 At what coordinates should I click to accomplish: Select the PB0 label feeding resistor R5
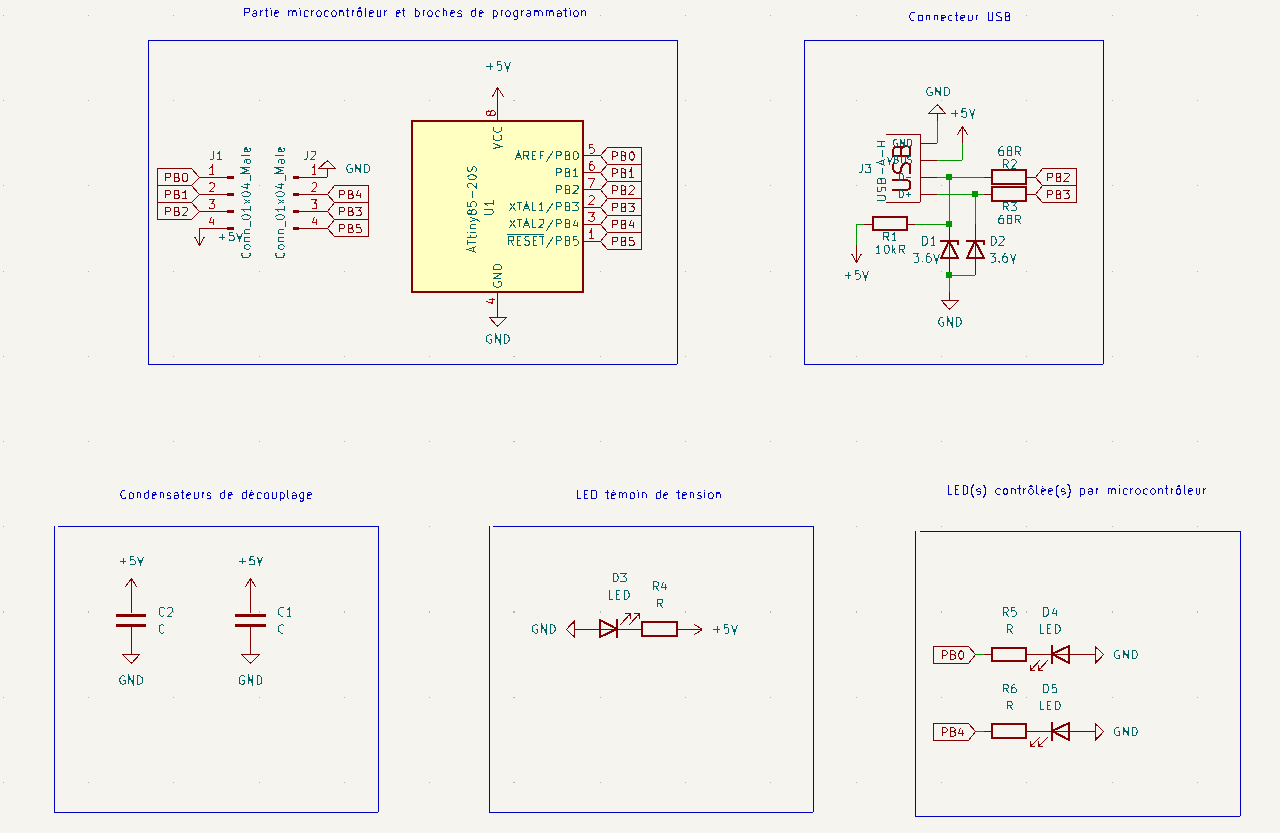(x=953, y=655)
